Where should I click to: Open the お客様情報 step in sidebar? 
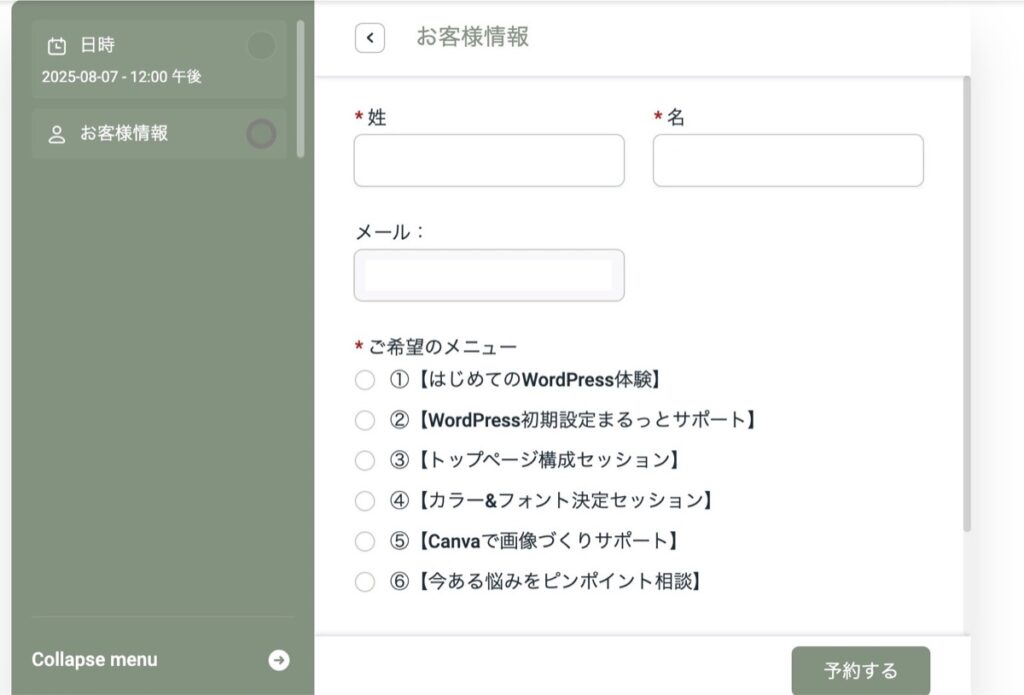click(x=159, y=134)
